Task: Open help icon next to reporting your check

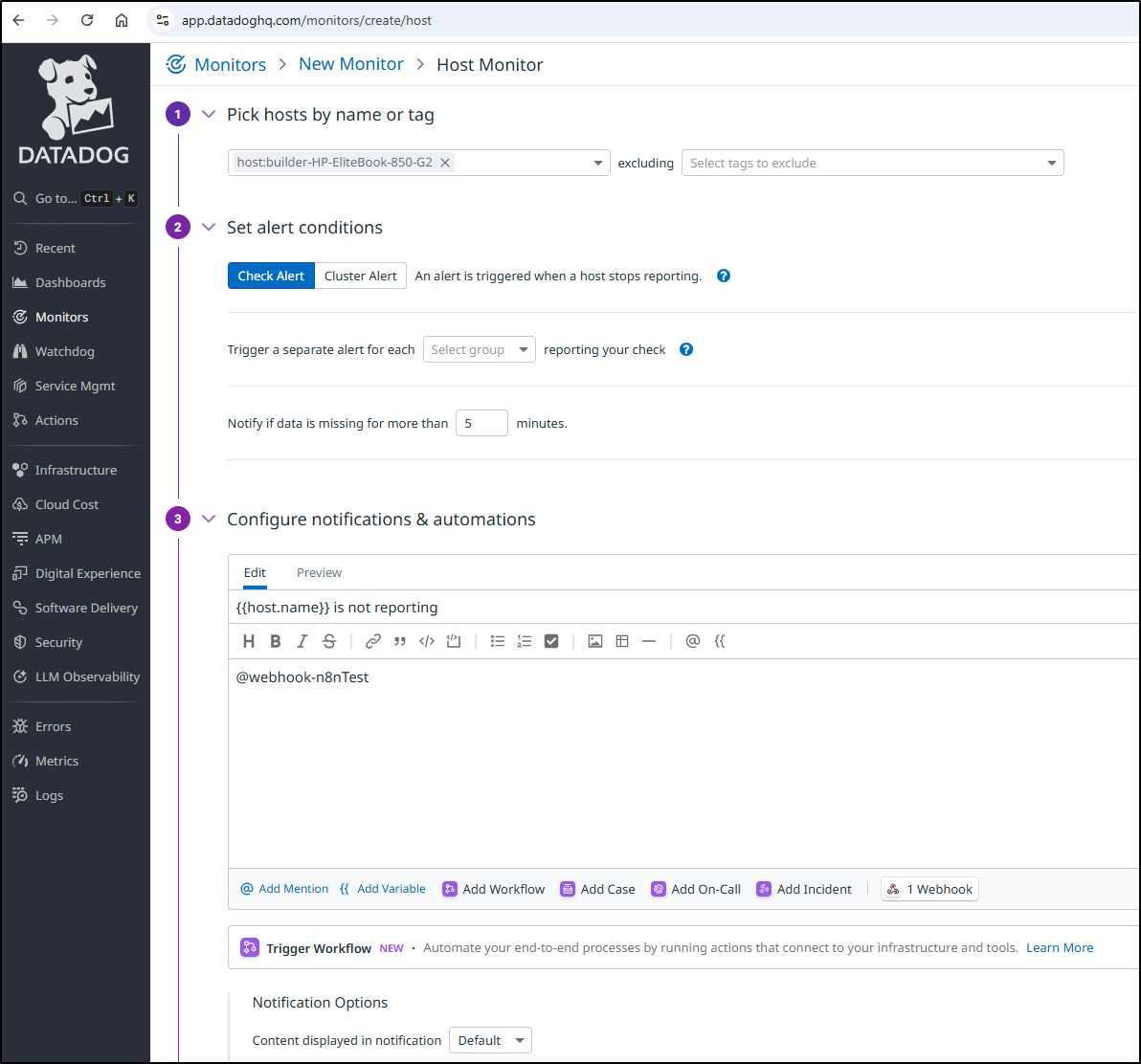Action: [686, 350]
